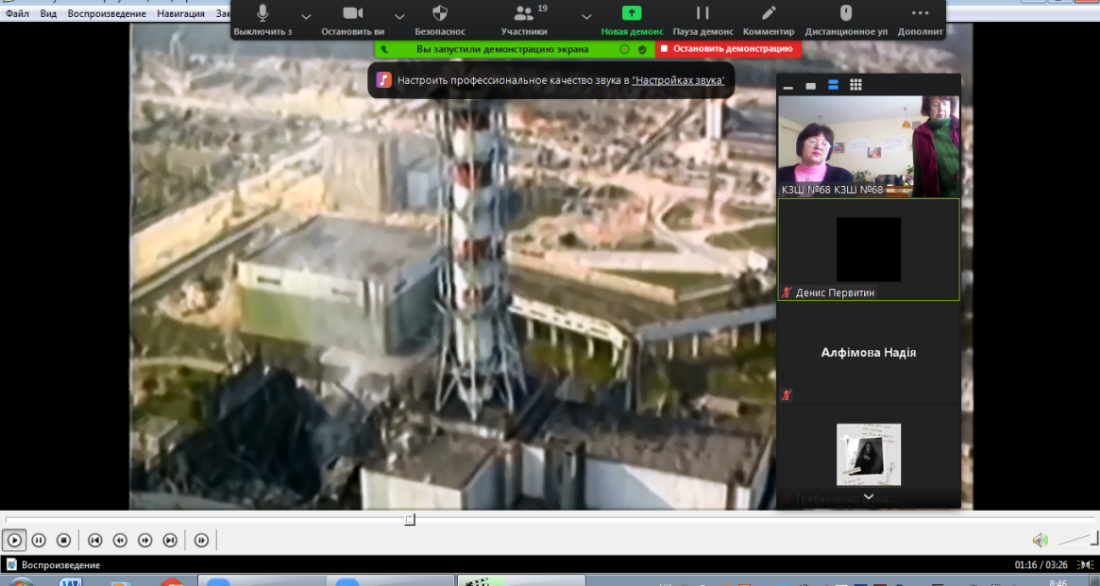Screen dimensions: 1100x586
Task: Open the Вид menu
Action: pos(48,13)
